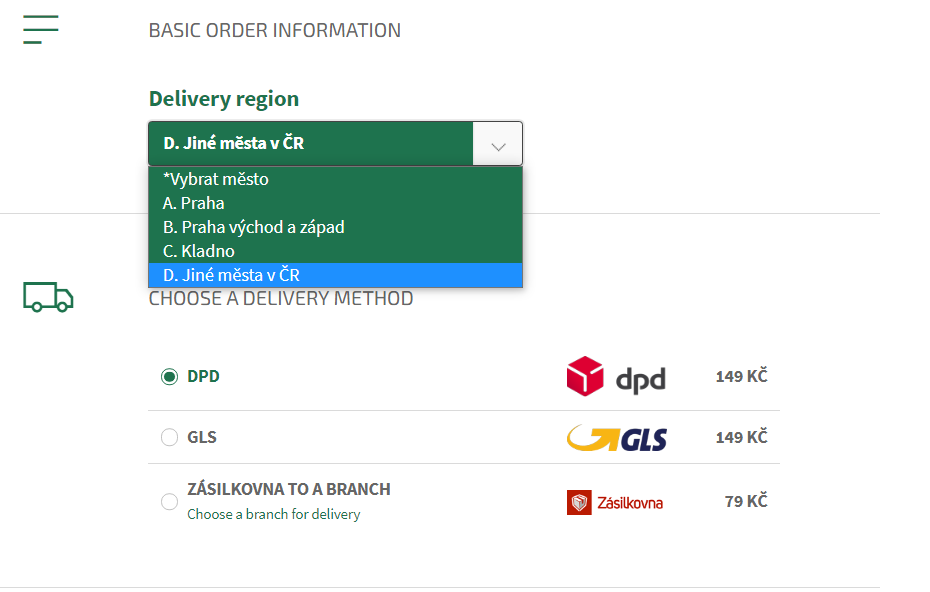The image size is (930, 592).
Task: Click Choose a branch for delivery link
Action: [273, 514]
